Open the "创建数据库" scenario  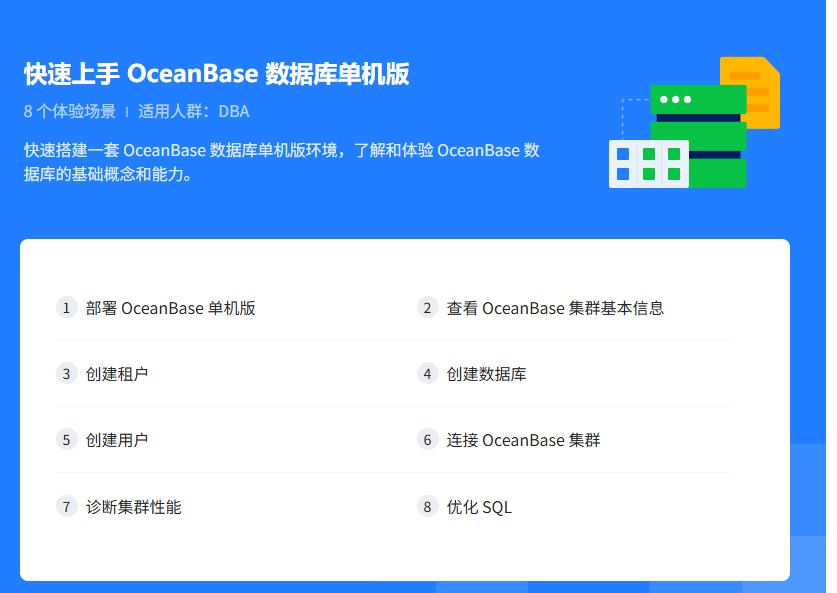tap(486, 374)
